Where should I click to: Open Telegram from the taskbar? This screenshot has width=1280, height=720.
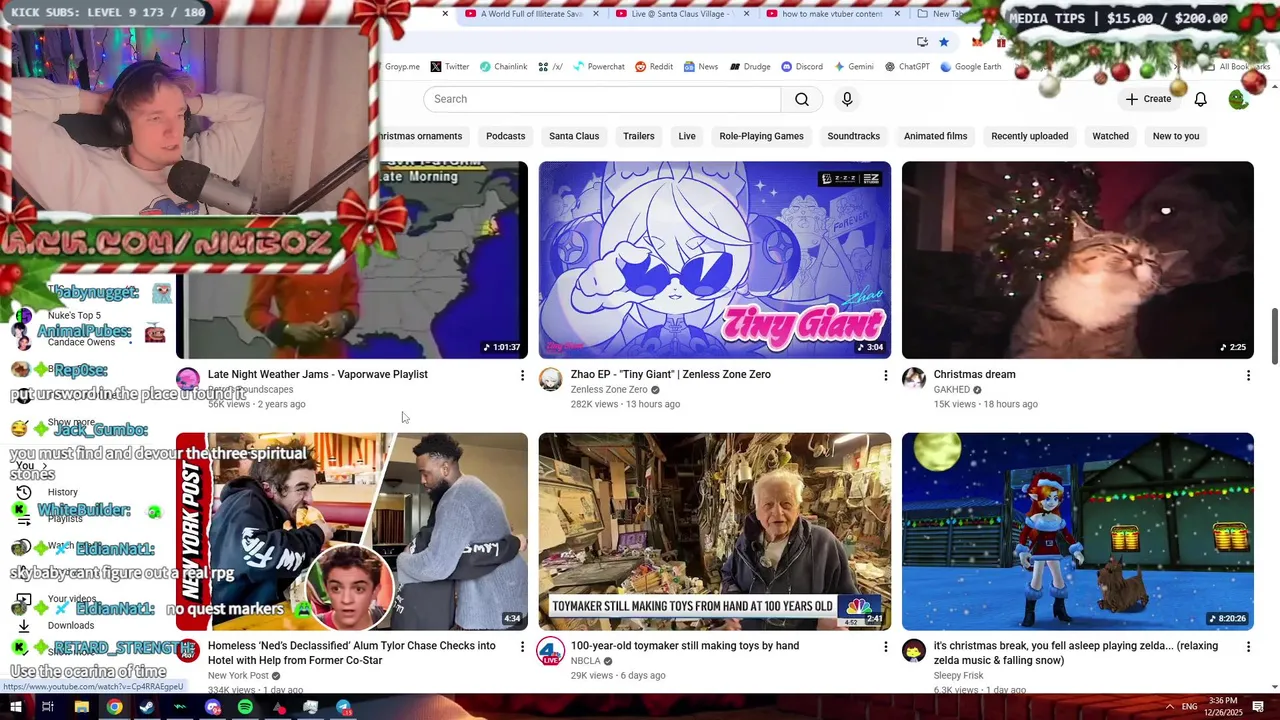tap(343, 707)
